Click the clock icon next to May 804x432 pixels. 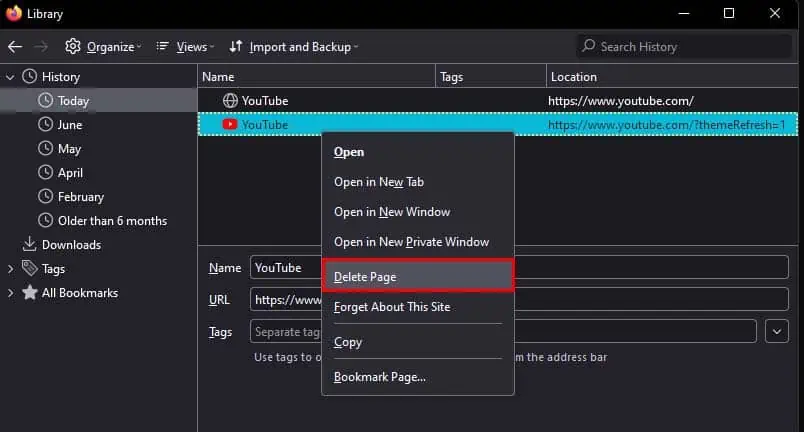click(46, 148)
